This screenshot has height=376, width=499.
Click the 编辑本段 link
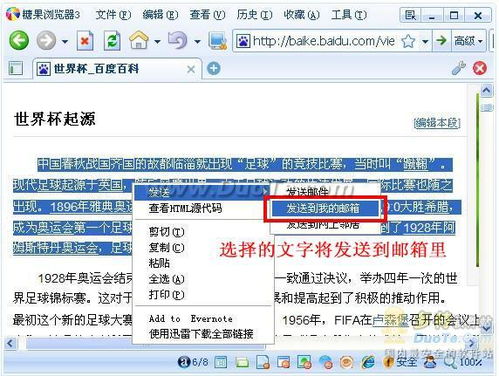click(437, 123)
